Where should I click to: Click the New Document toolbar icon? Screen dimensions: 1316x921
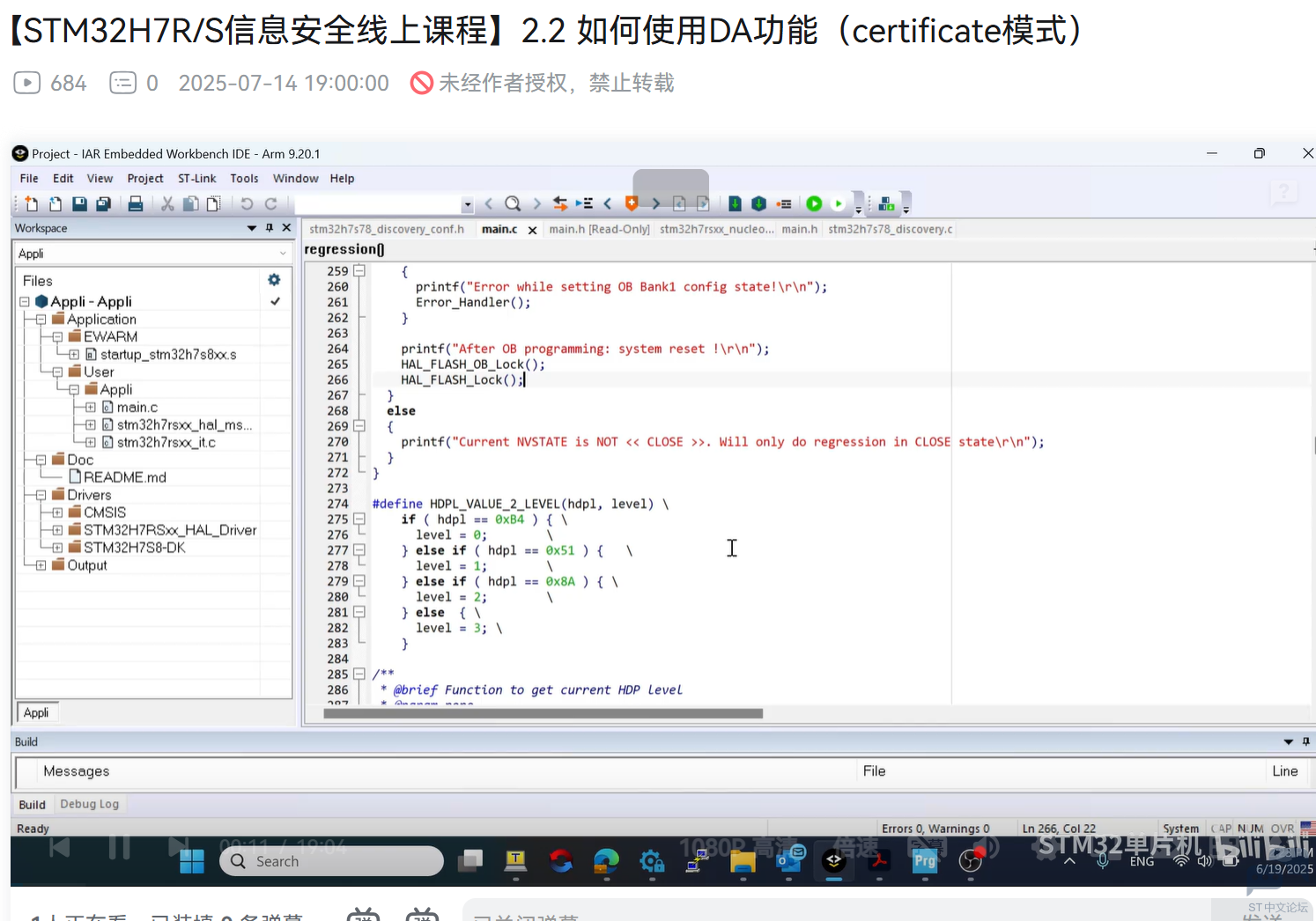click(32, 204)
